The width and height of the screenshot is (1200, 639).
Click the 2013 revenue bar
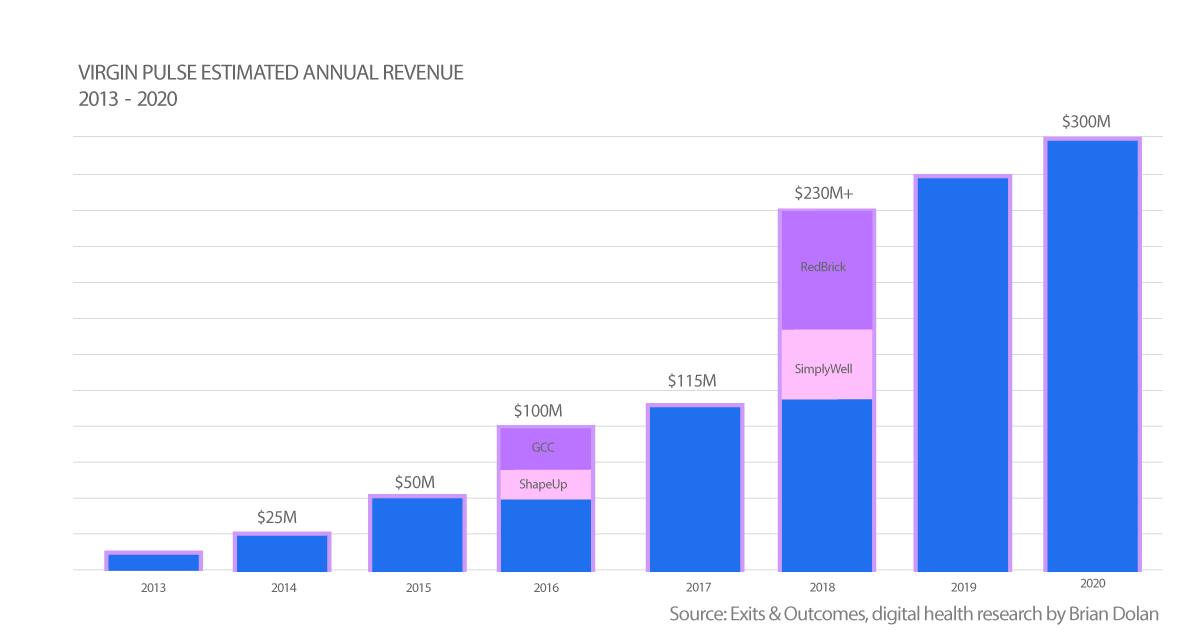(x=153, y=561)
